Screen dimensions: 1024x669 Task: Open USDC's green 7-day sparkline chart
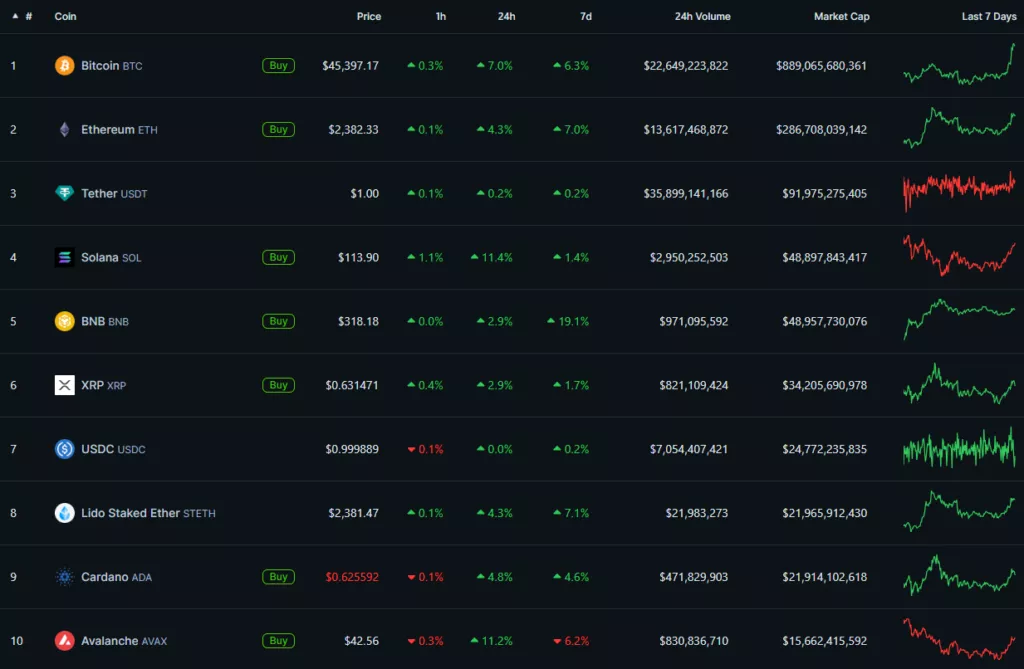[959, 448]
